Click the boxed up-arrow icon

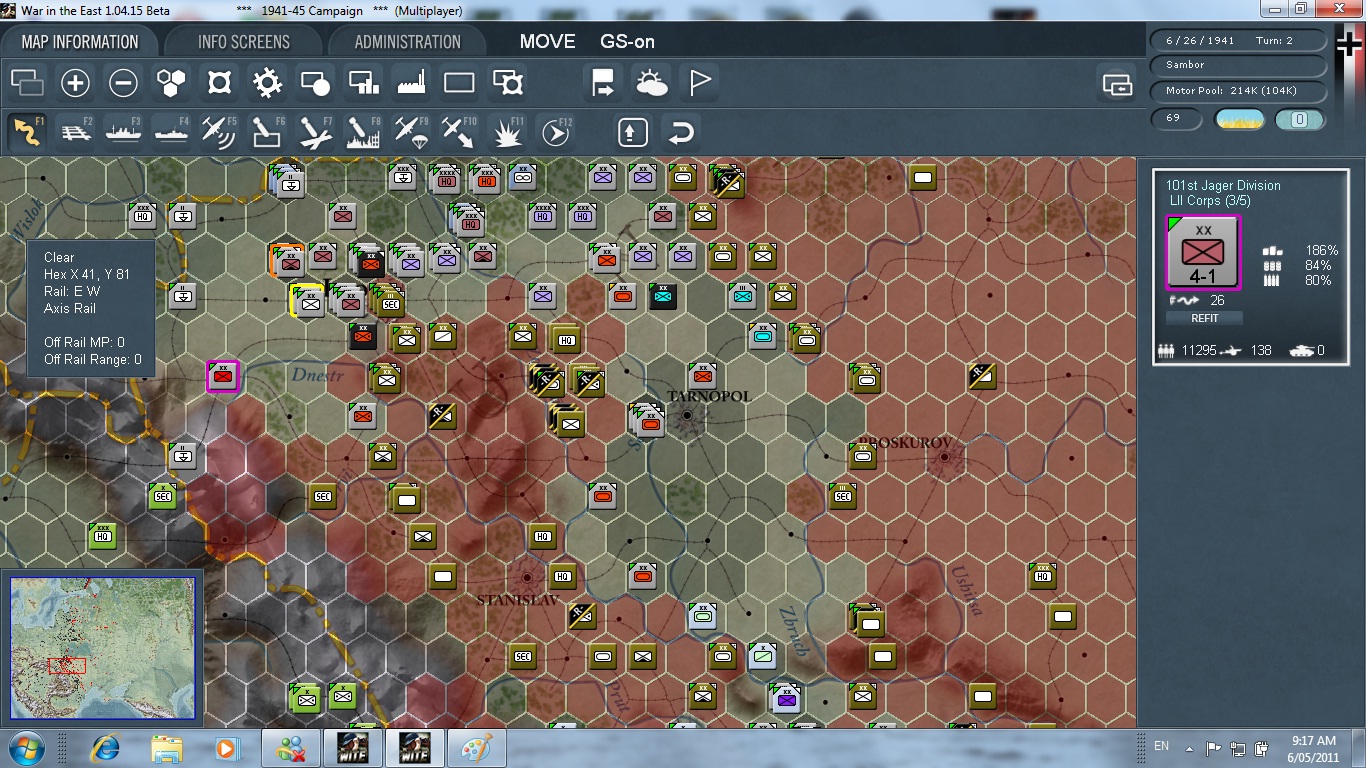[632, 132]
